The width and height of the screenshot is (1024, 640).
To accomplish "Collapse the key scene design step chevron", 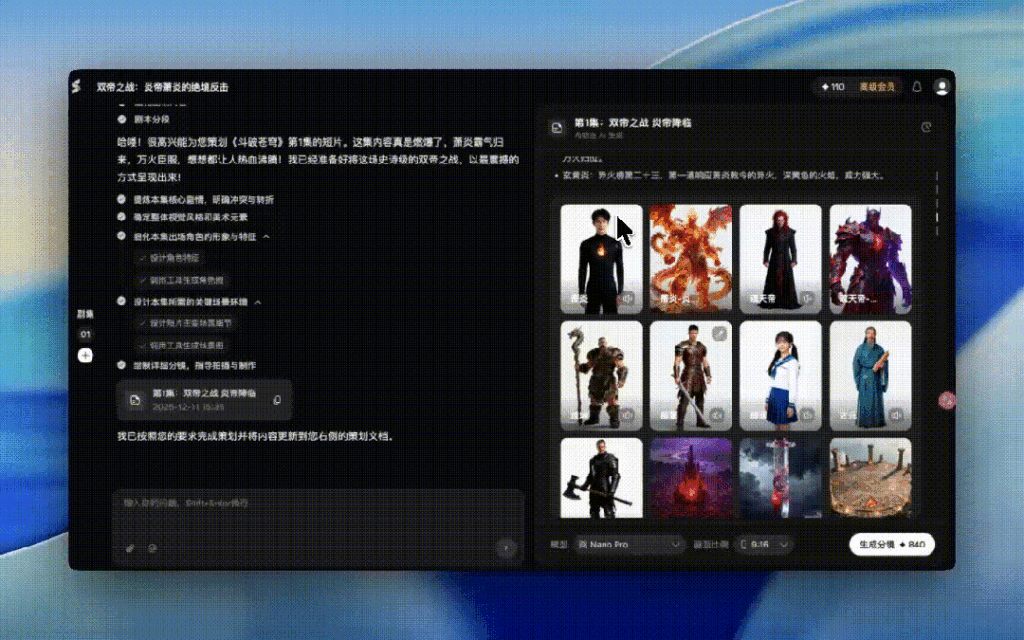I will point(257,301).
